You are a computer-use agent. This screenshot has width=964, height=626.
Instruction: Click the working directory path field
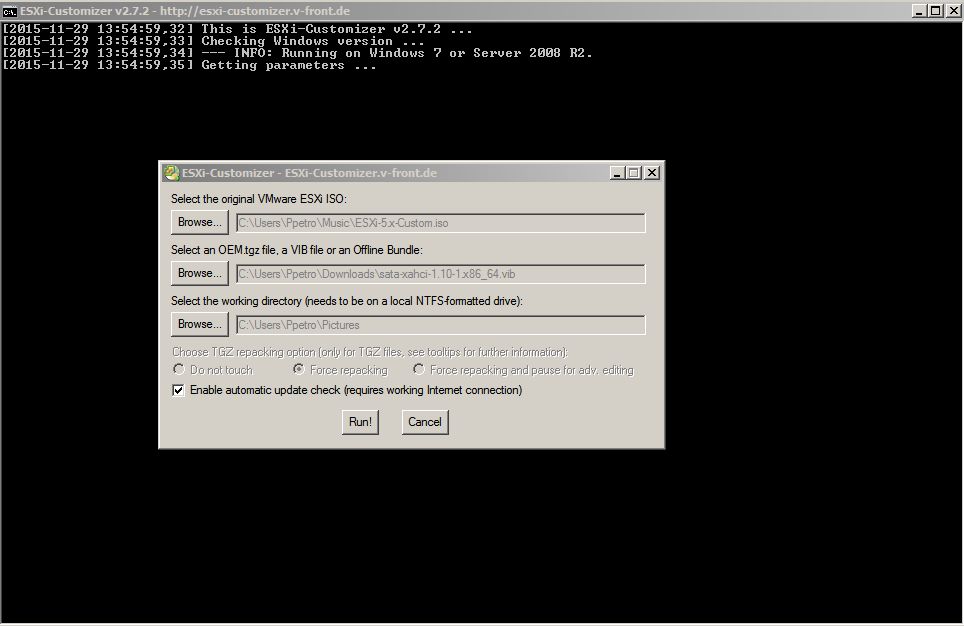[x=441, y=325]
